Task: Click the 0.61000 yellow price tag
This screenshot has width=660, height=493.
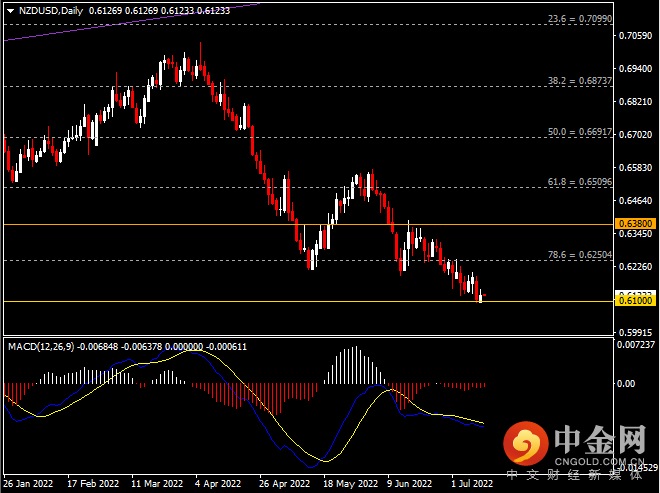Action: [x=636, y=301]
